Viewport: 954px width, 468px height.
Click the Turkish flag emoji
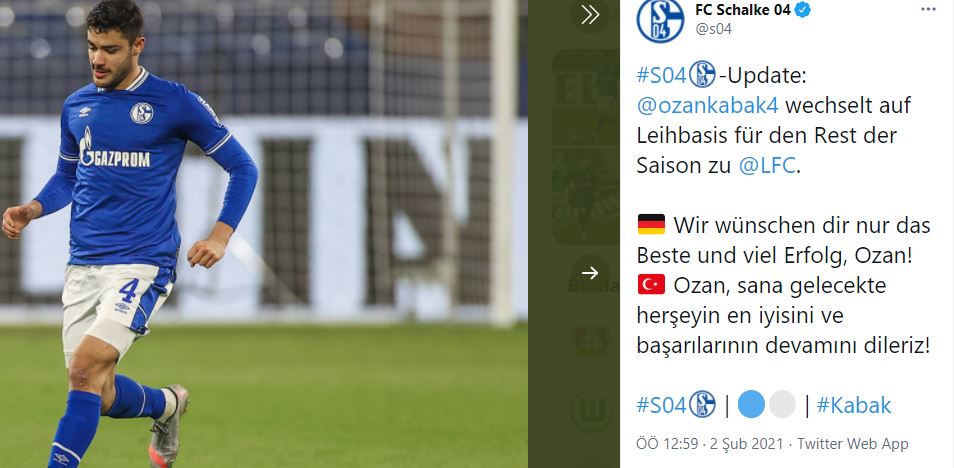pyautogui.click(x=651, y=284)
